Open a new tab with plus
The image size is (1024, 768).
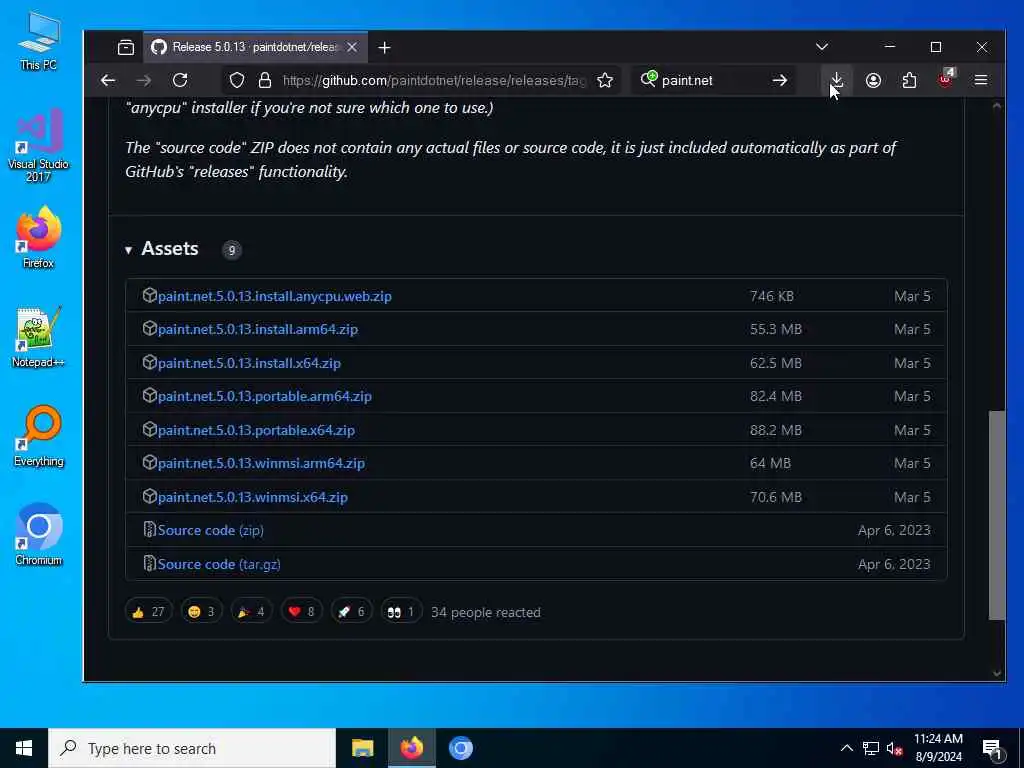(384, 47)
